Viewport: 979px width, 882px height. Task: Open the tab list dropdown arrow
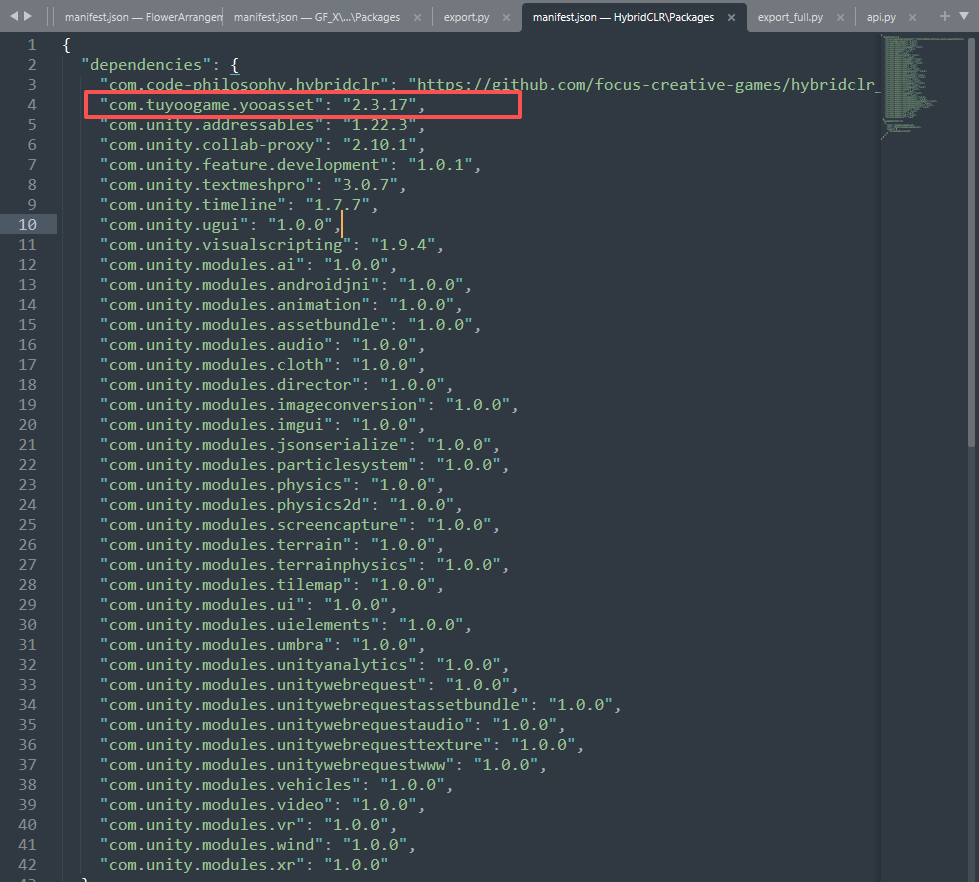click(964, 16)
